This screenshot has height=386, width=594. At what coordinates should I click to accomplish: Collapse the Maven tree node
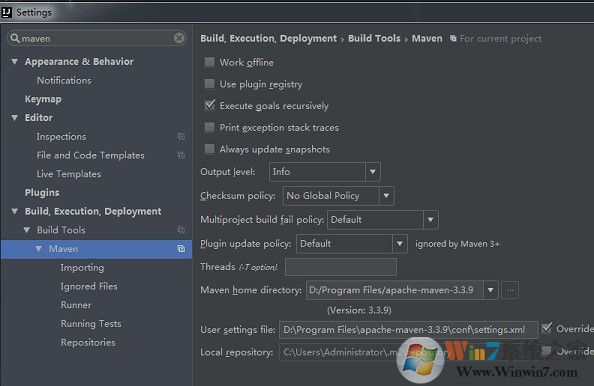tap(39, 249)
